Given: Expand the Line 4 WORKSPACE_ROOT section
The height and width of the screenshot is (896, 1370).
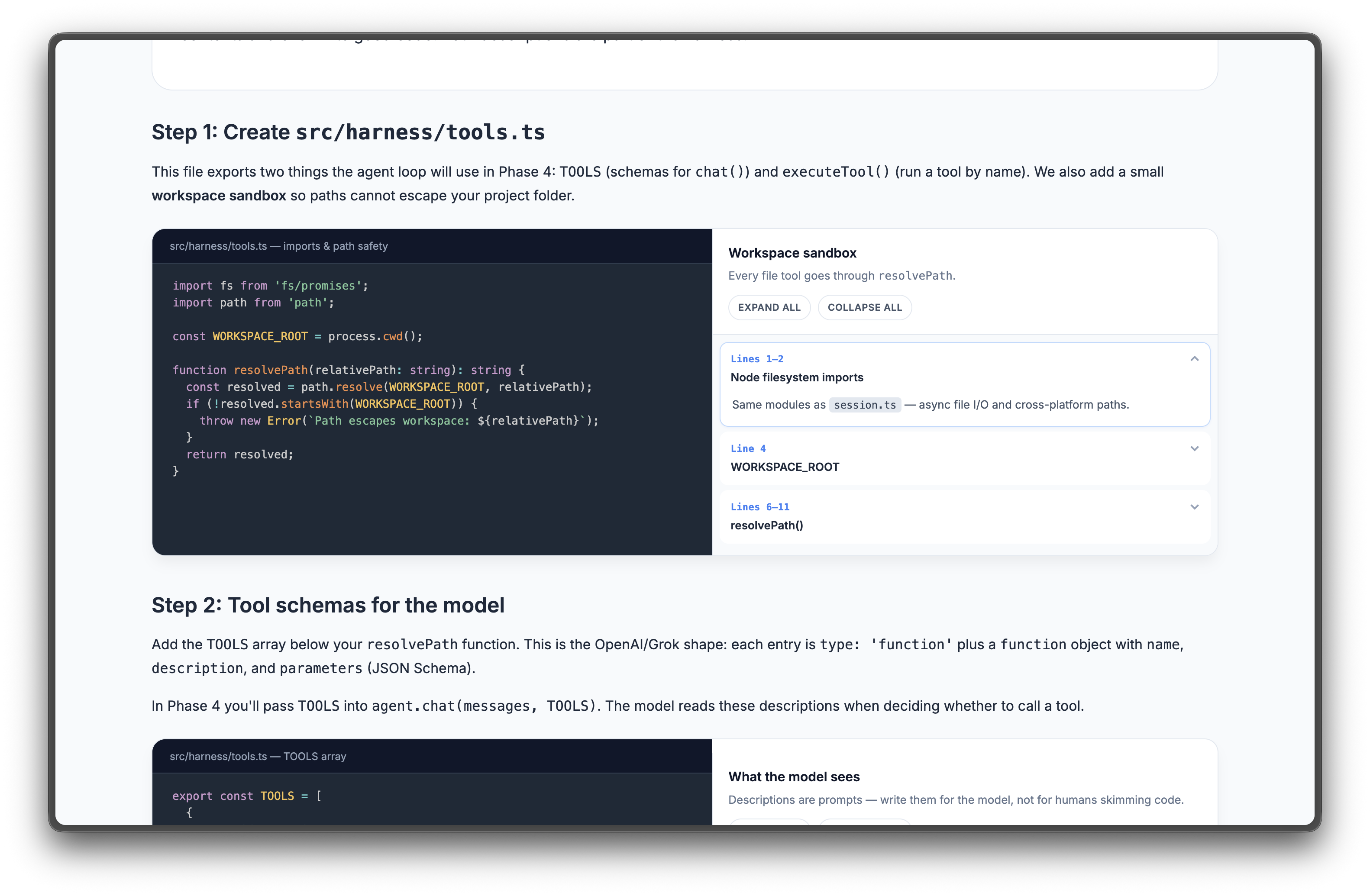Looking at the screenshot, I should (x=965, y=458).
